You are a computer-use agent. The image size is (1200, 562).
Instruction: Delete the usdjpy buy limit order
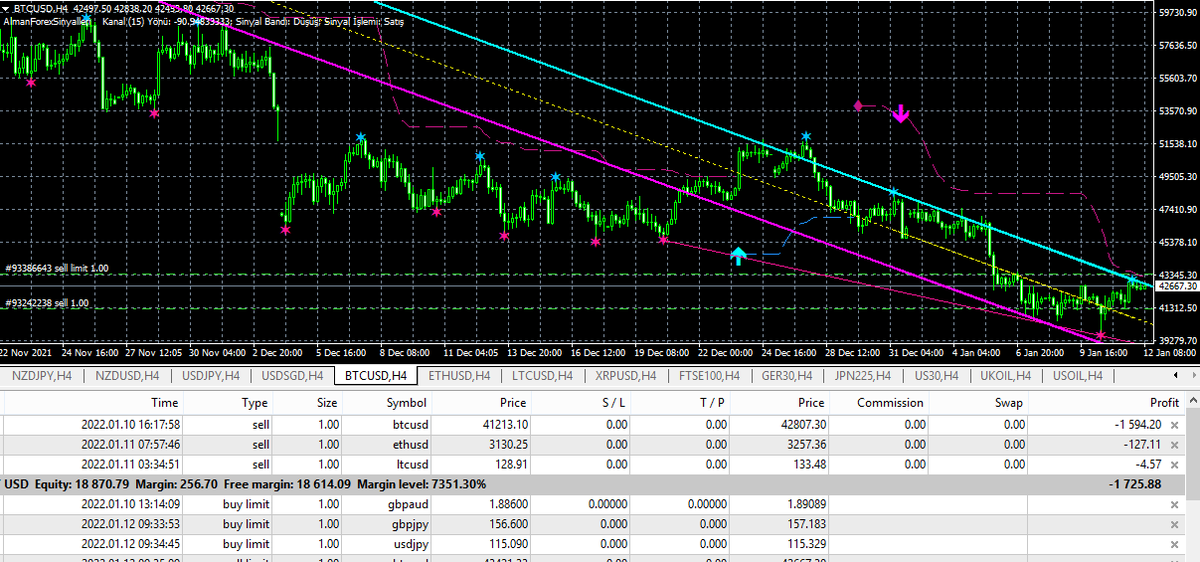(x=1174, y=543)
